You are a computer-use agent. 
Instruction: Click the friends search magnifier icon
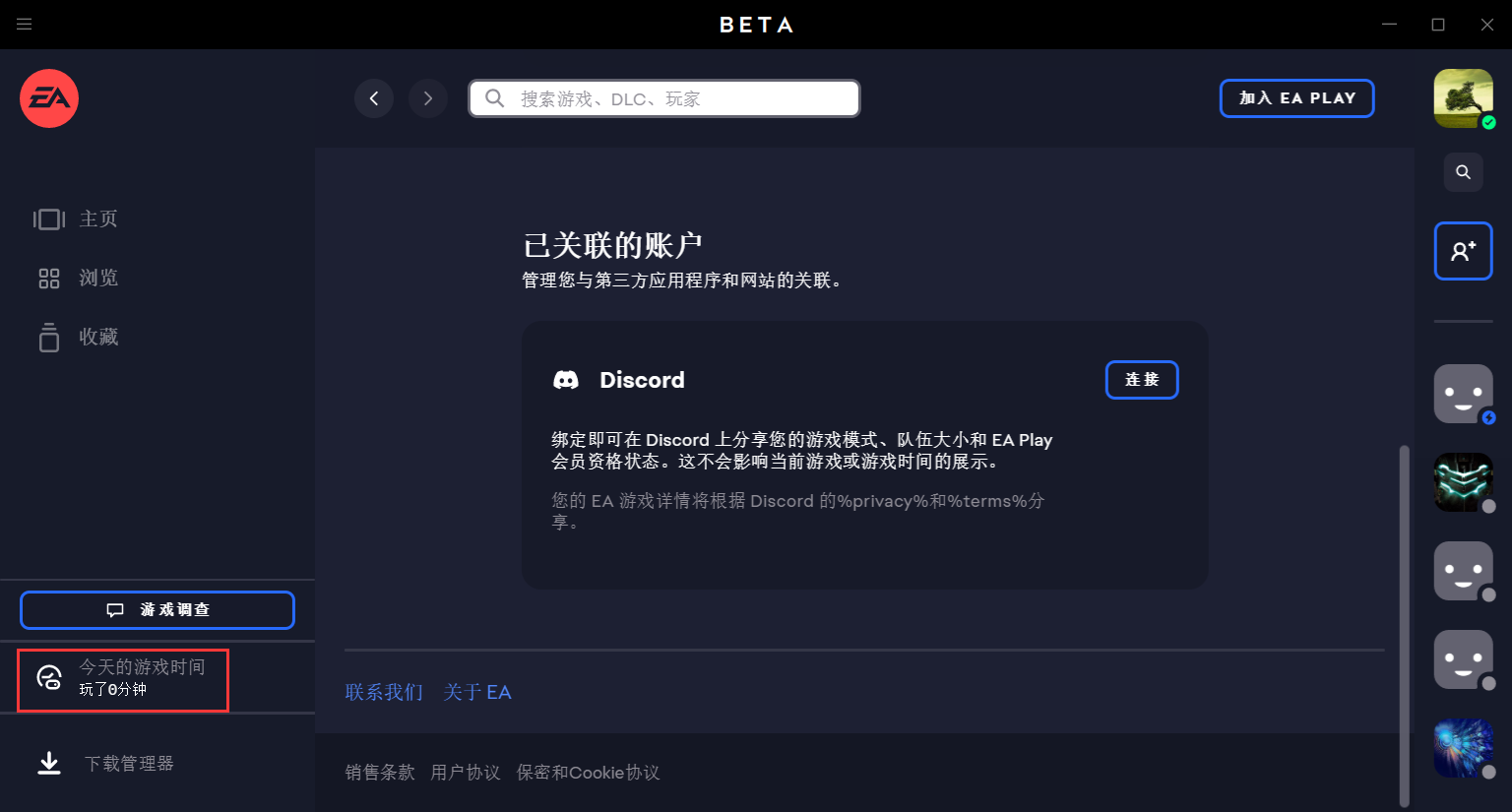coord(1463,172)
